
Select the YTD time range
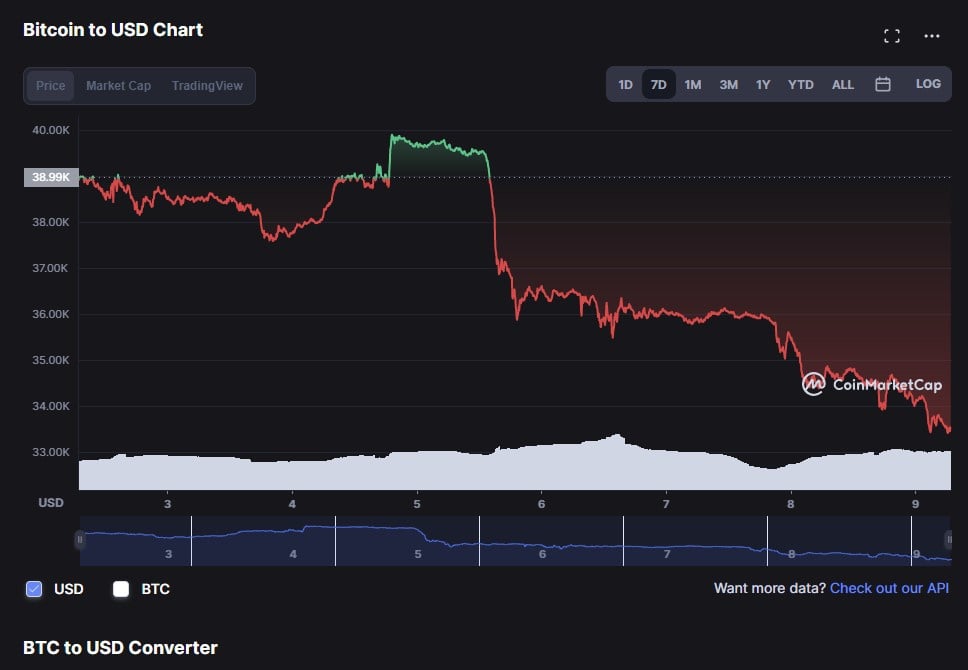[x=800, y=85]
